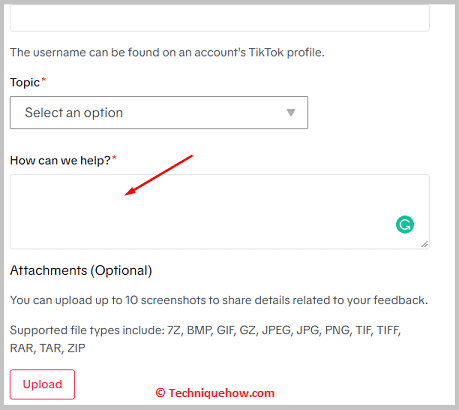The width and height of the screenshot is (459, 410).
Task: Click the copyright symbol in the watermark
Action: pos(160,393)
